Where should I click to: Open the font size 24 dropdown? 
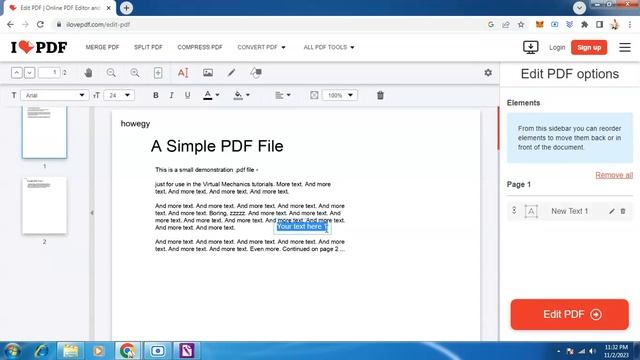[119, 95]
